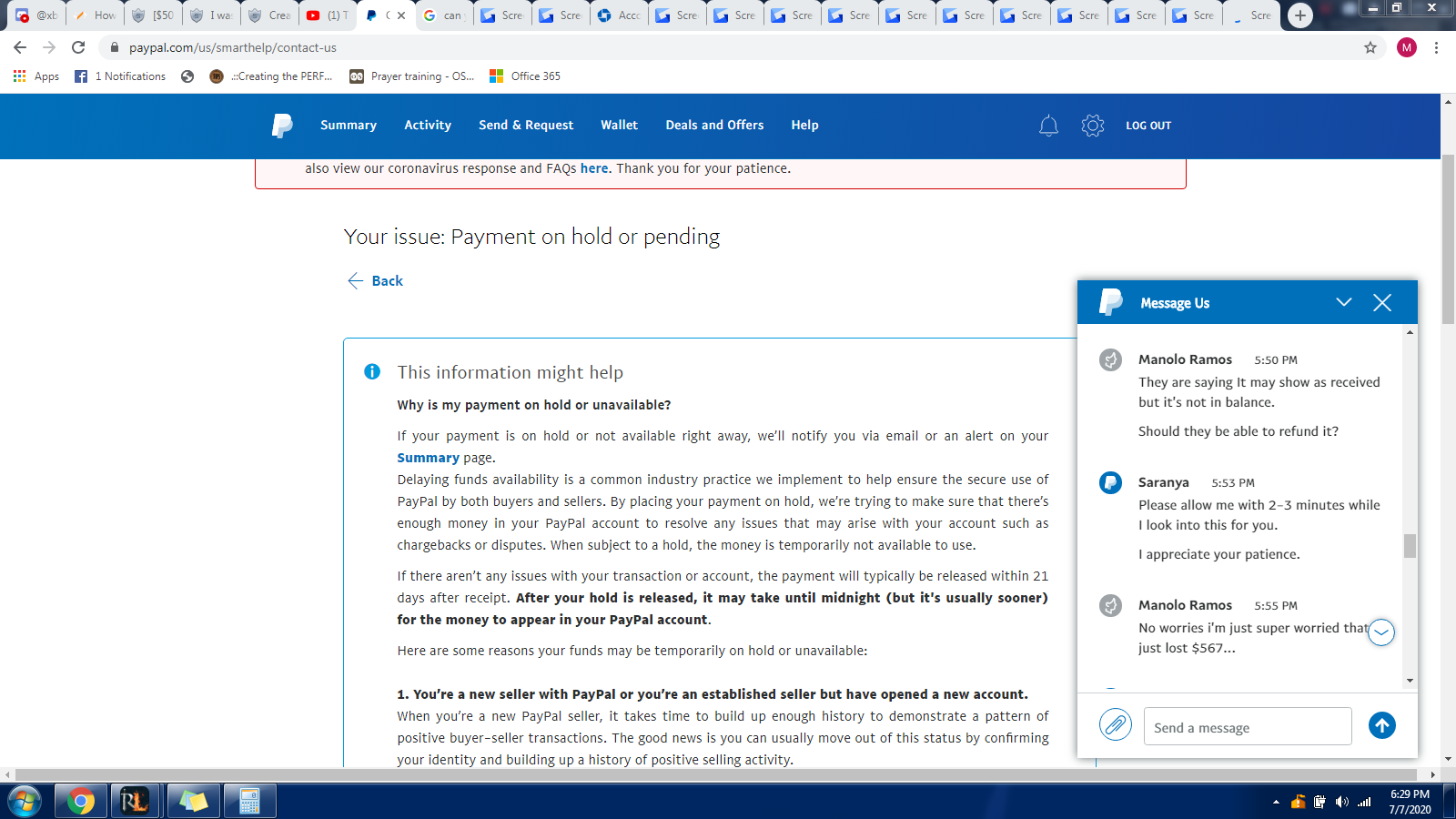Open the volume control in system tray
1456x819 pixels.
pyautogui.click(x=1341, y=802)
